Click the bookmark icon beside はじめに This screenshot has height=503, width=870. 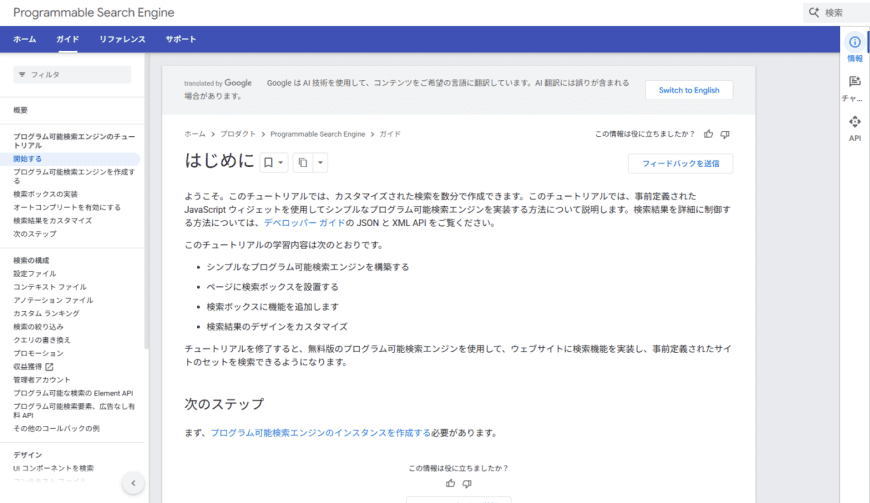pos(268,162)
